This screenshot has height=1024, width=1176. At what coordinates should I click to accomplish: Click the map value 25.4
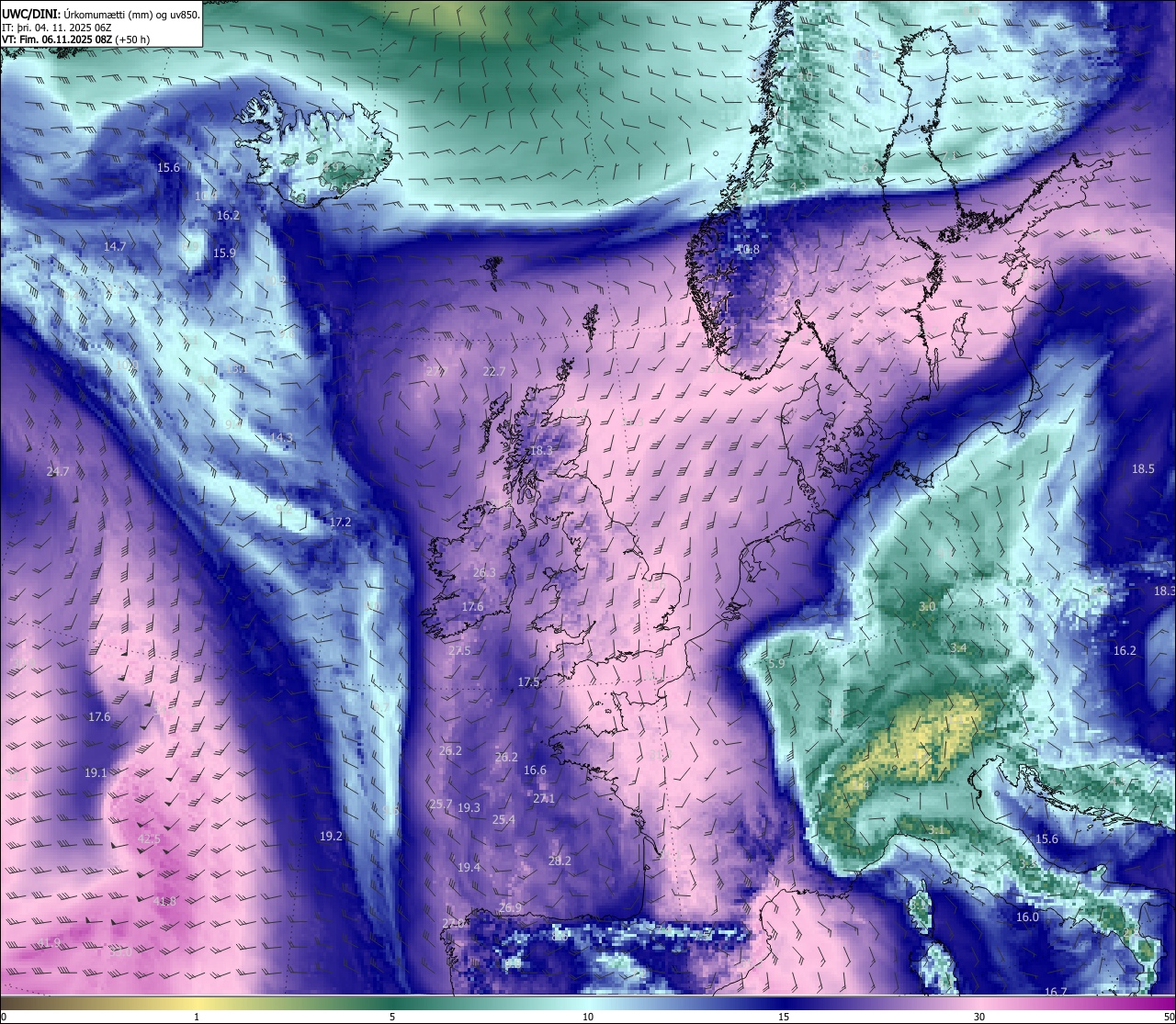coord(503,819)
